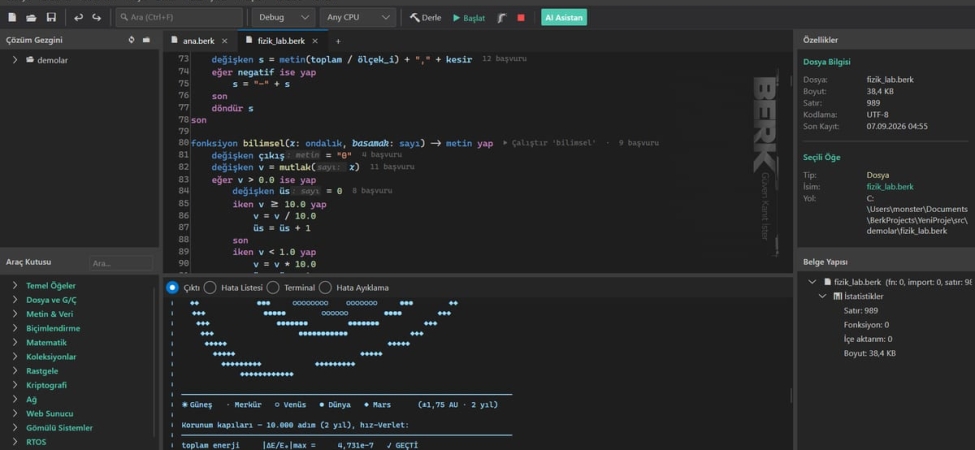Open the 12 başvuru references link

505,60
